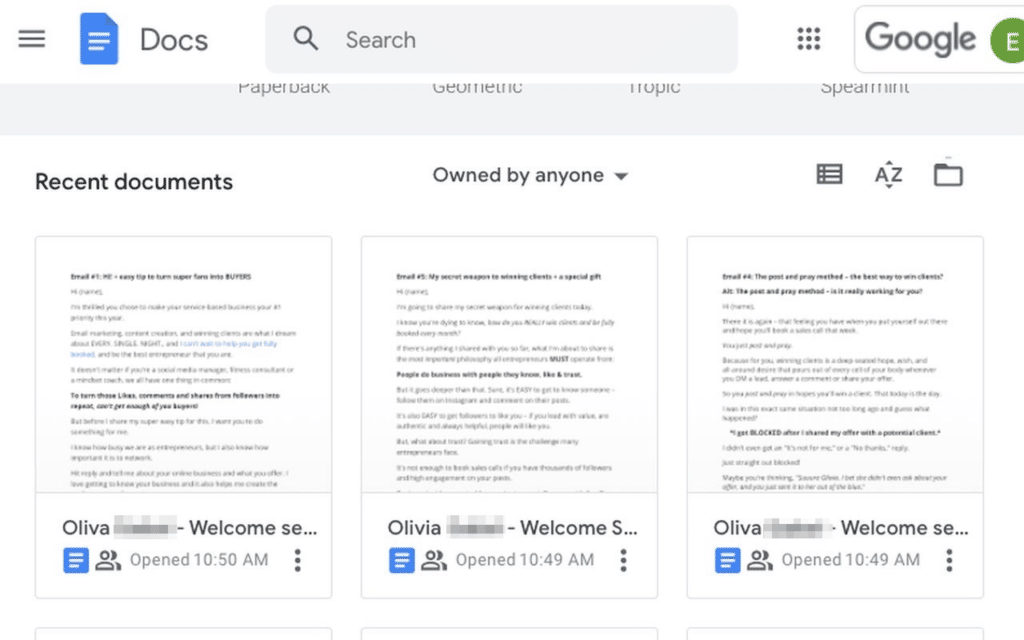Open the file picker folder icon
The height and width of the screenshot is (640, 1024).
[947, 175]
